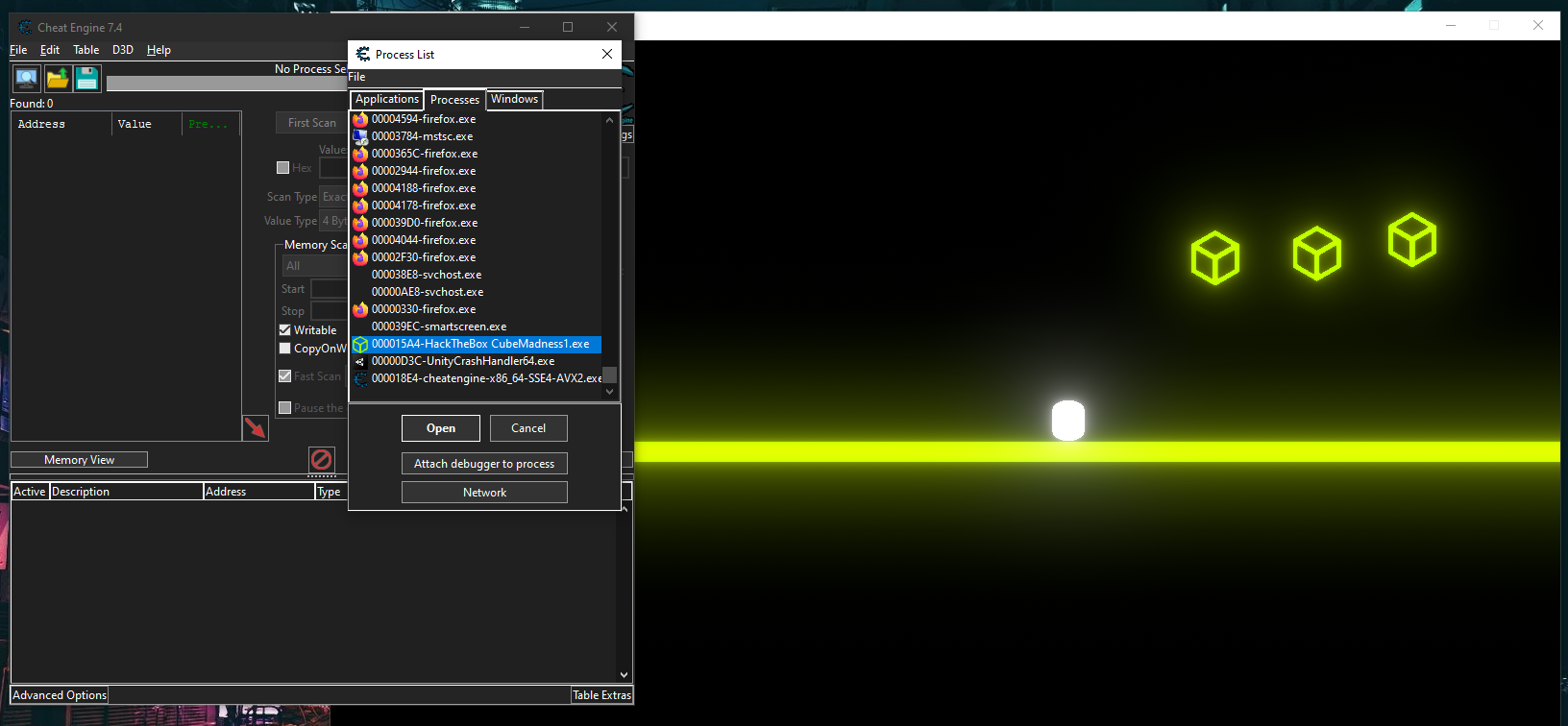The image size is (1568, 726).
Task: Toggle the Writable checkbox
Action: [x=284, y=329]
